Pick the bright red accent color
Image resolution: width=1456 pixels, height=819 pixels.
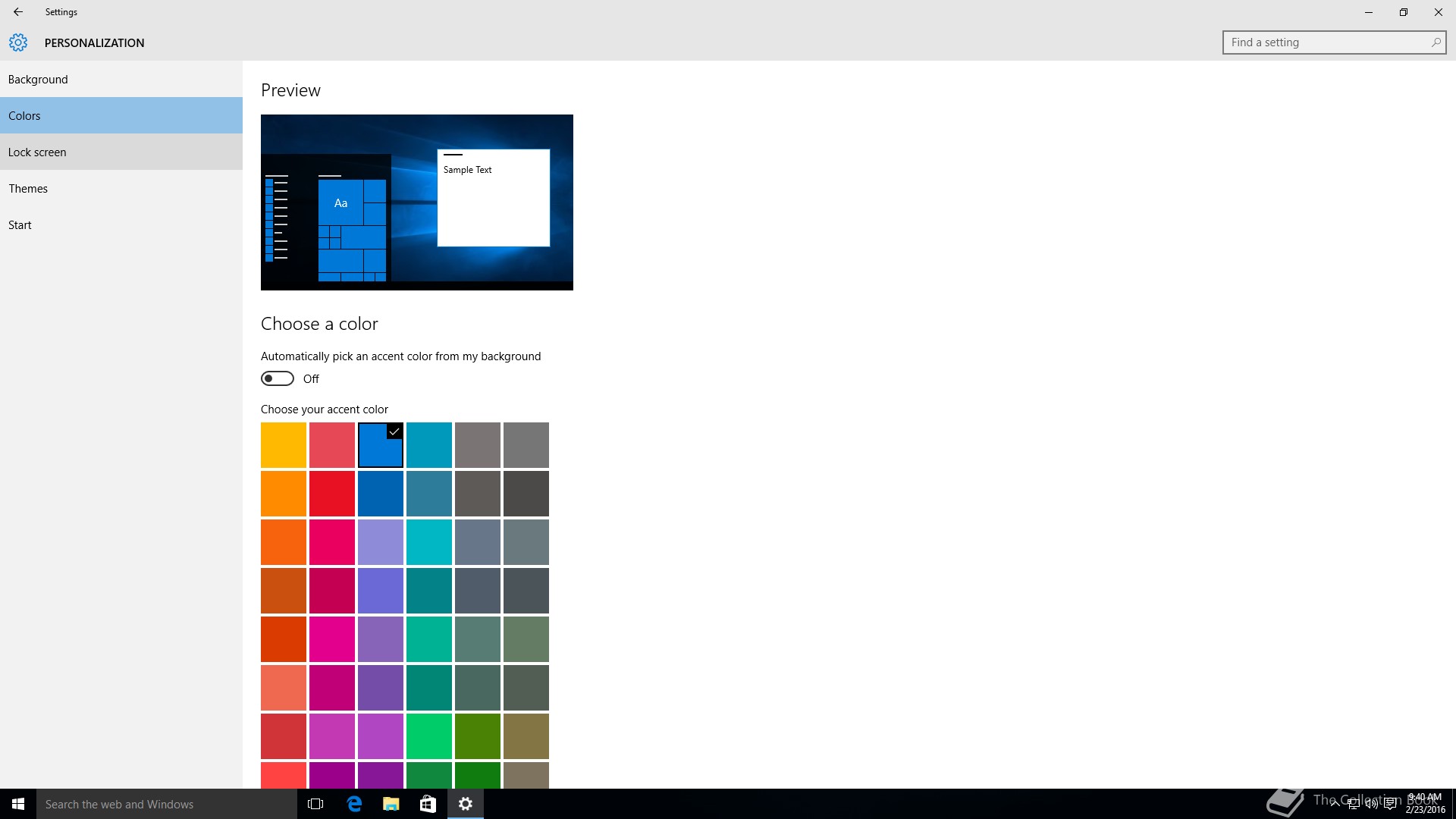pos(332,494)
